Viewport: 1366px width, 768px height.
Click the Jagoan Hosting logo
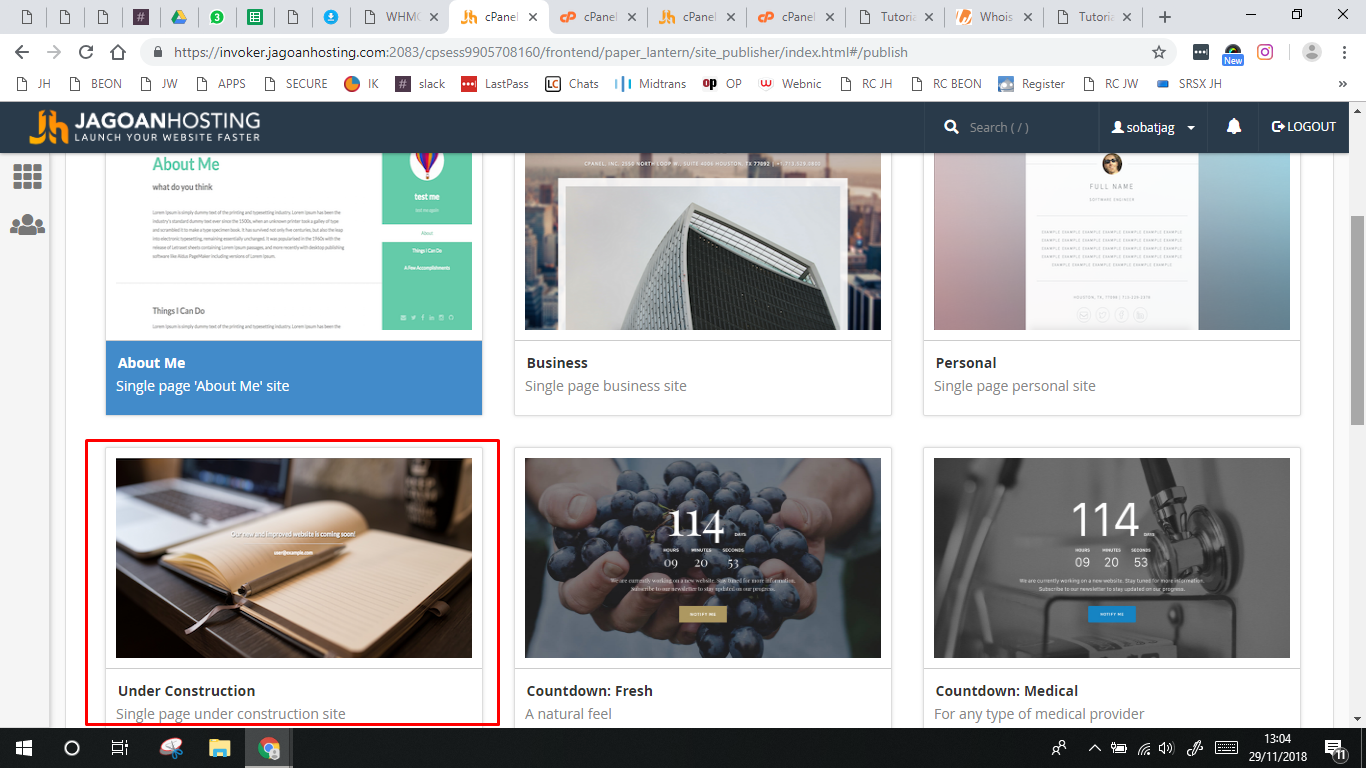[145, 126]
